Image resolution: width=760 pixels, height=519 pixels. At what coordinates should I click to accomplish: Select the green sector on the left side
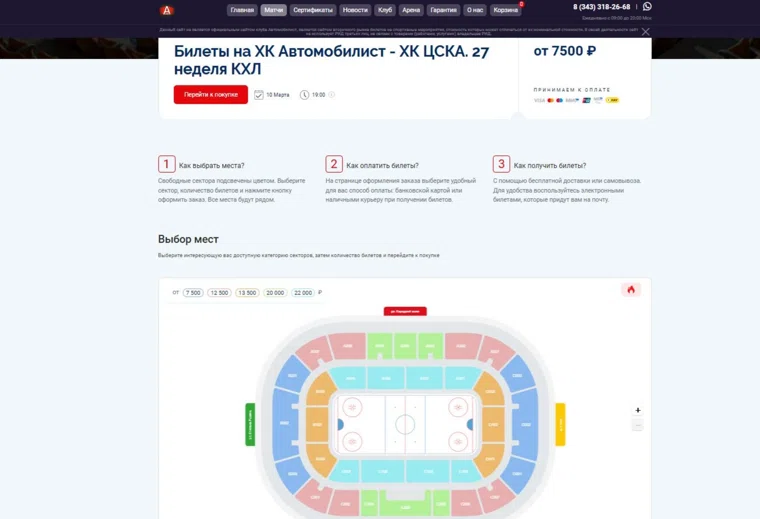pyautogui.click(x=250, y=424)
